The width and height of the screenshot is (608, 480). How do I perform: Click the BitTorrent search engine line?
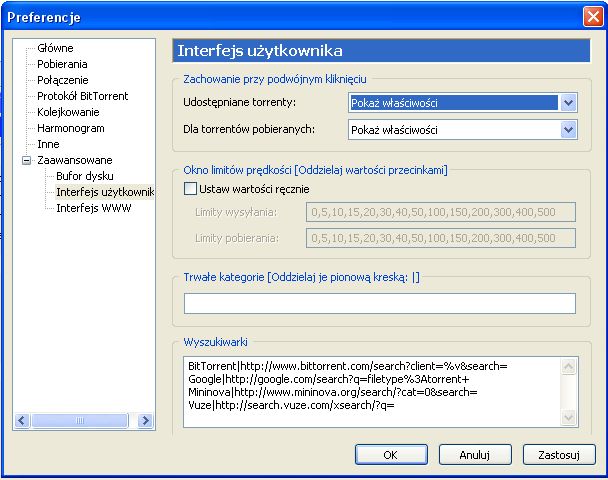point(348,366)
